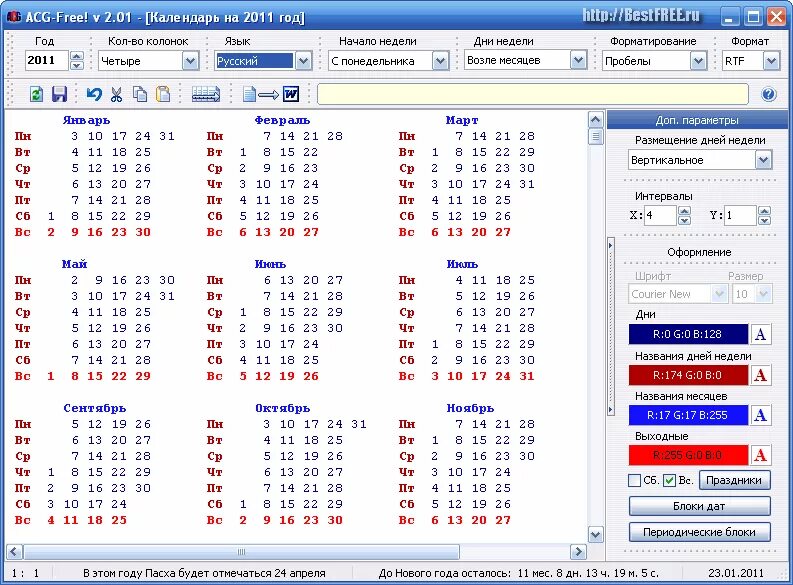Click the Блоки дат button
This screenshot has width=793, height=585.
[x=699, y=506]
